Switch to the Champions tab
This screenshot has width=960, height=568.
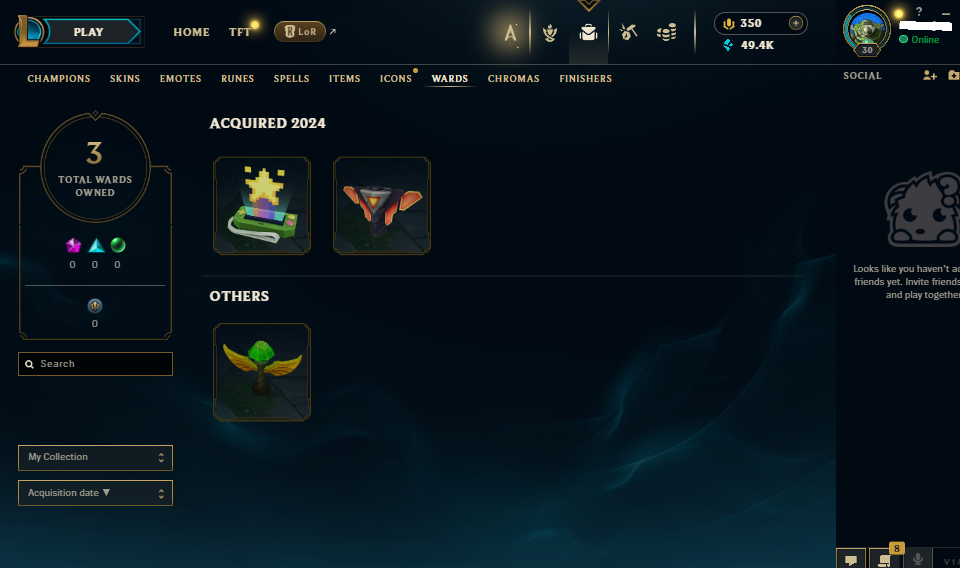pos(59,79)
